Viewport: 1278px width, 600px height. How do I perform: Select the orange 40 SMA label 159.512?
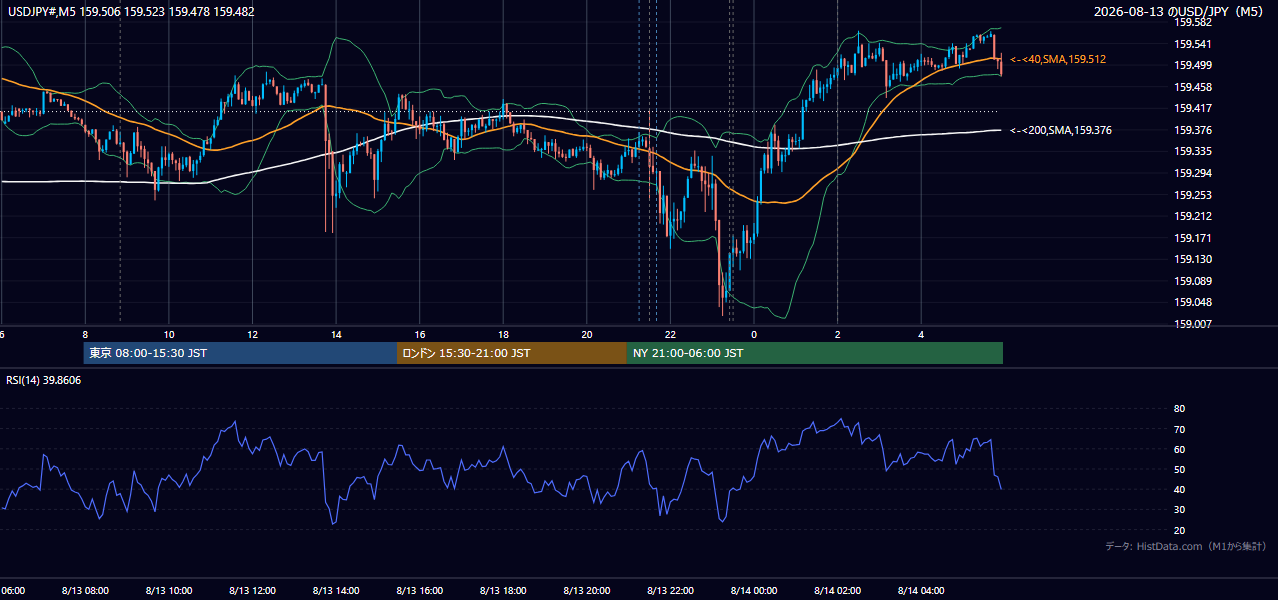(1059, 60)
